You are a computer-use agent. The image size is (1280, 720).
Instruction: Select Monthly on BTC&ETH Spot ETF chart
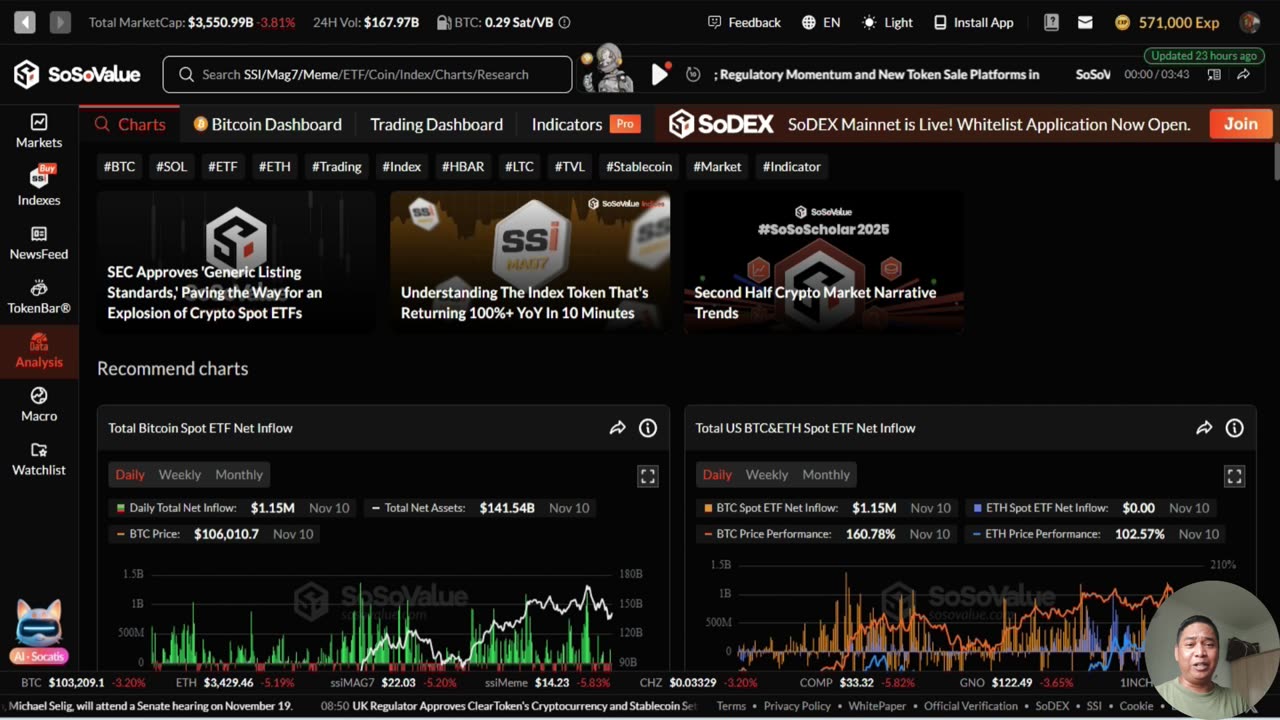coord(826,475)
